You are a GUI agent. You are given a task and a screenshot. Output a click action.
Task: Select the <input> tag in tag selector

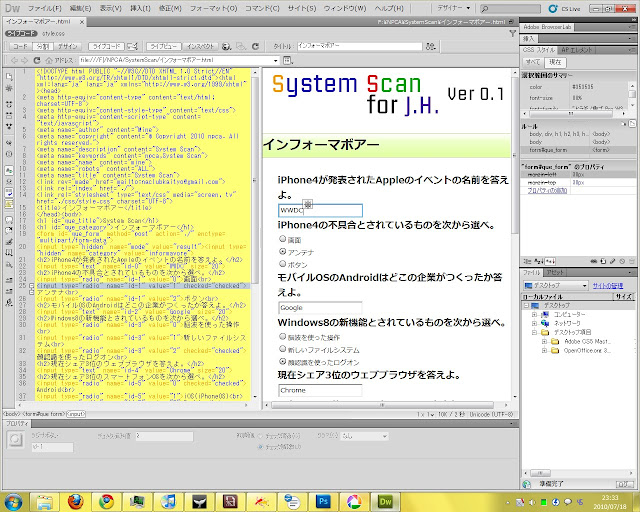[76, 414]
